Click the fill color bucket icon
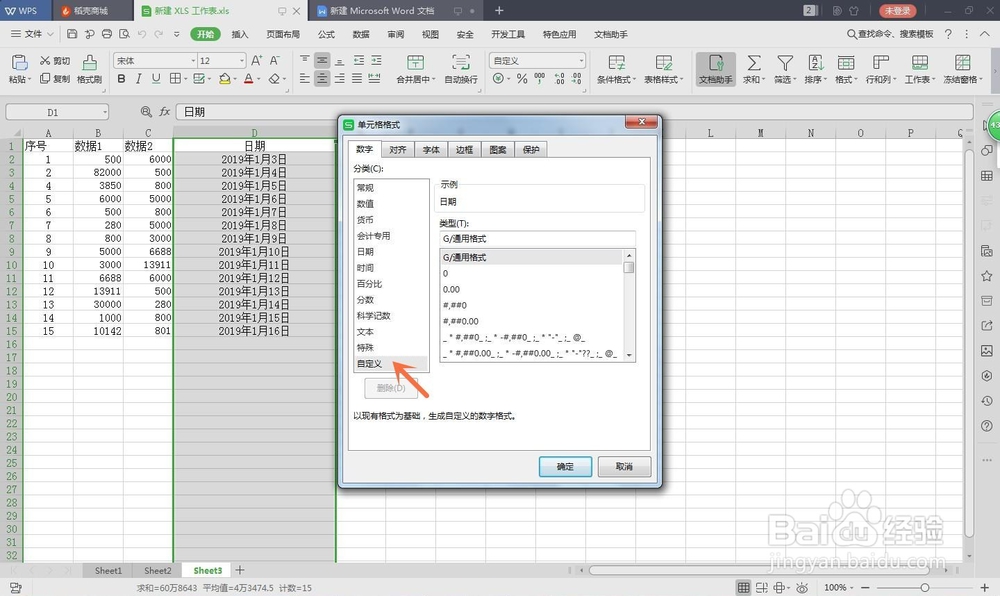This screenshot has width=1000, height=596. point(224,78)
